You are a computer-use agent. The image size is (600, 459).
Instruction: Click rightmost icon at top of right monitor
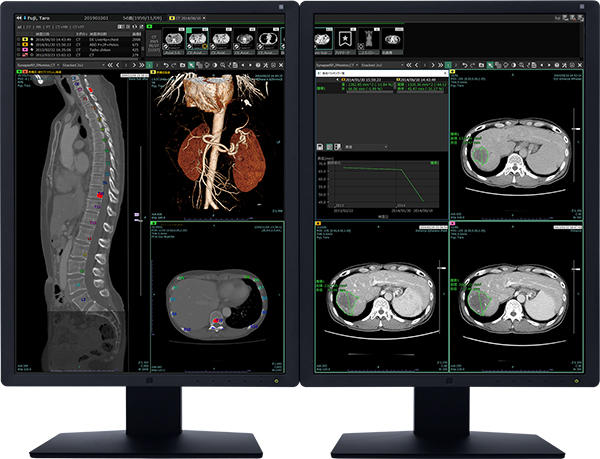[x=580, y=18]
